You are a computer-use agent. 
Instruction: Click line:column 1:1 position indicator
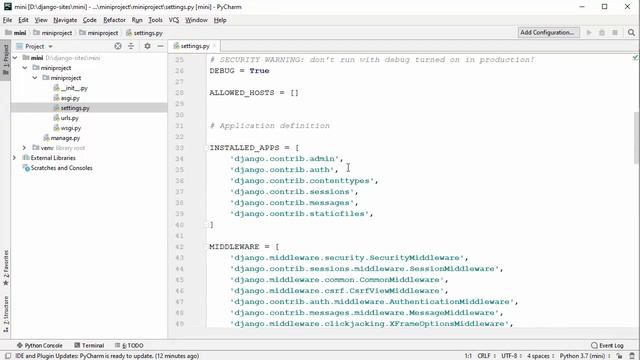(468, 356)
